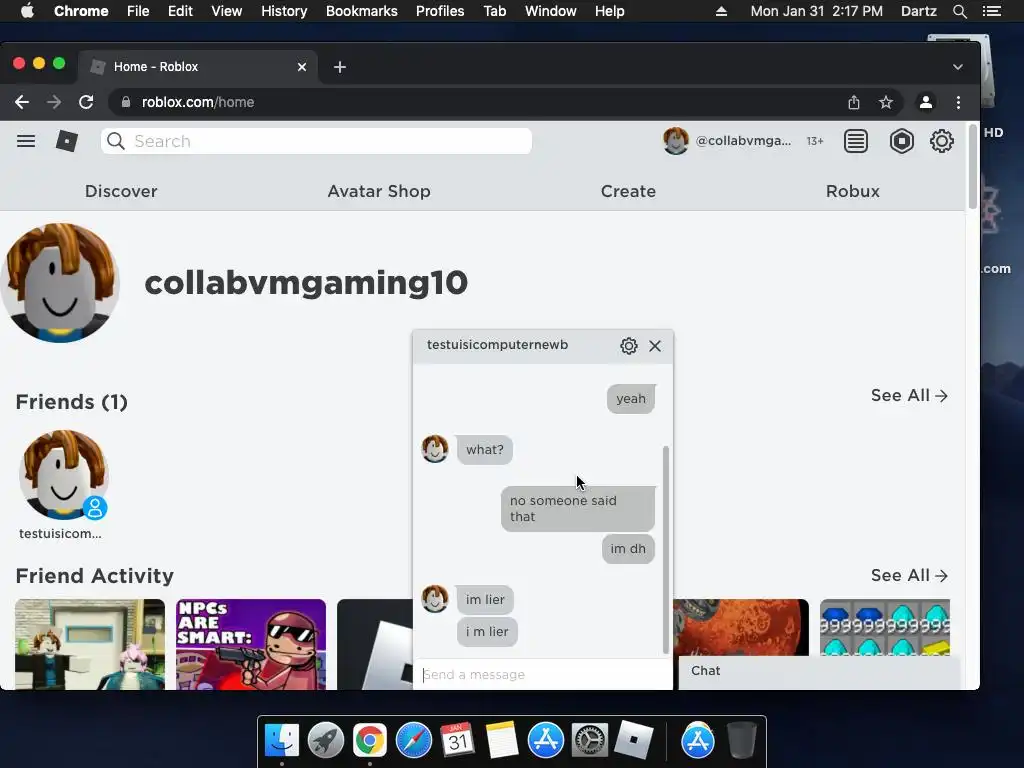The height and width of the screenshot is (768, 1024).
Task: Open the Roblox hamburger navigation menu
Action: click(x=26, y=141)
